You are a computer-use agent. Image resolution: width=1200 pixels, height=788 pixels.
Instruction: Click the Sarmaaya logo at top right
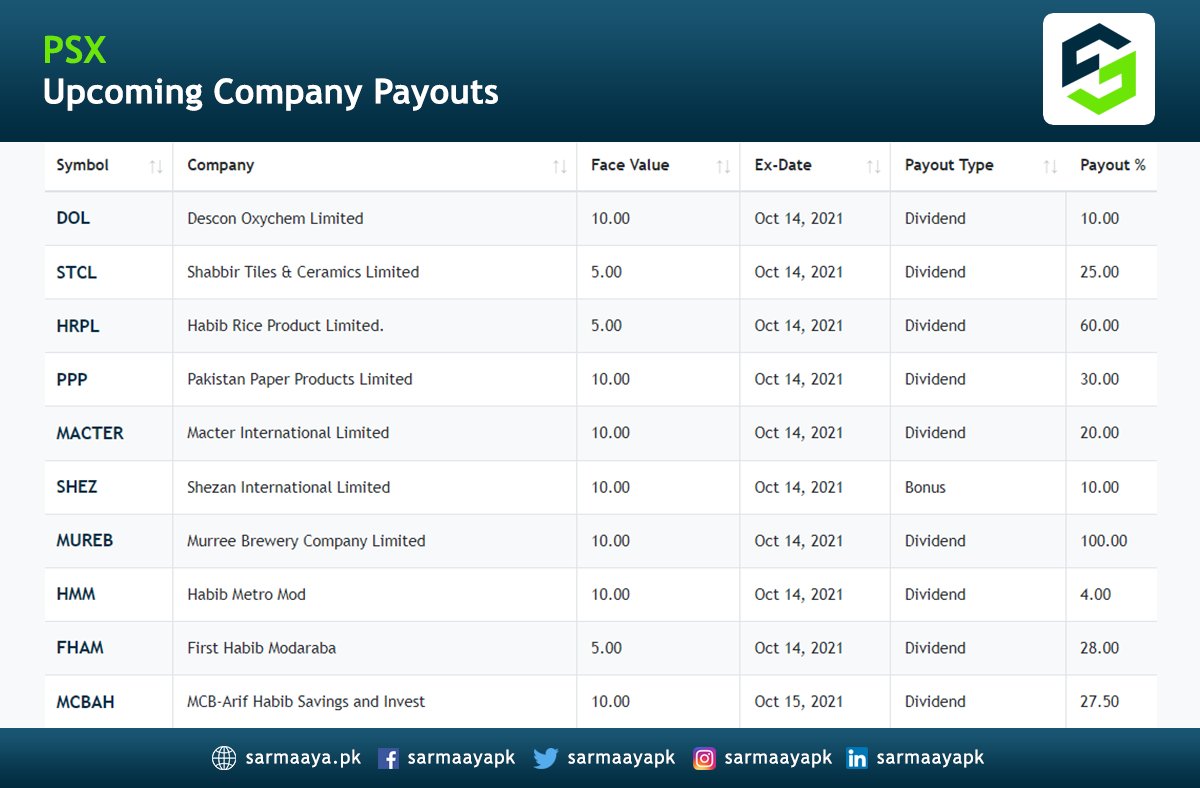[x=1098, y=69]
